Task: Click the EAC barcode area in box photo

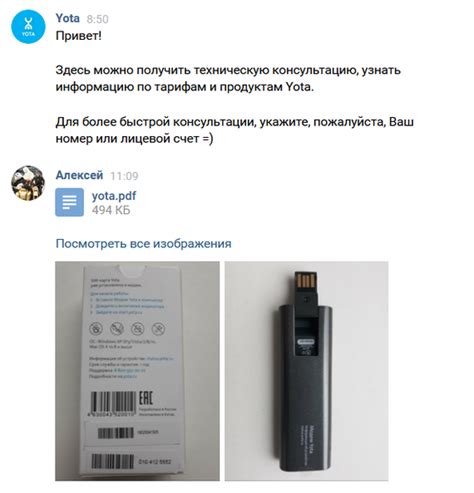Action: pyautogui.click(x=133, y=404)
